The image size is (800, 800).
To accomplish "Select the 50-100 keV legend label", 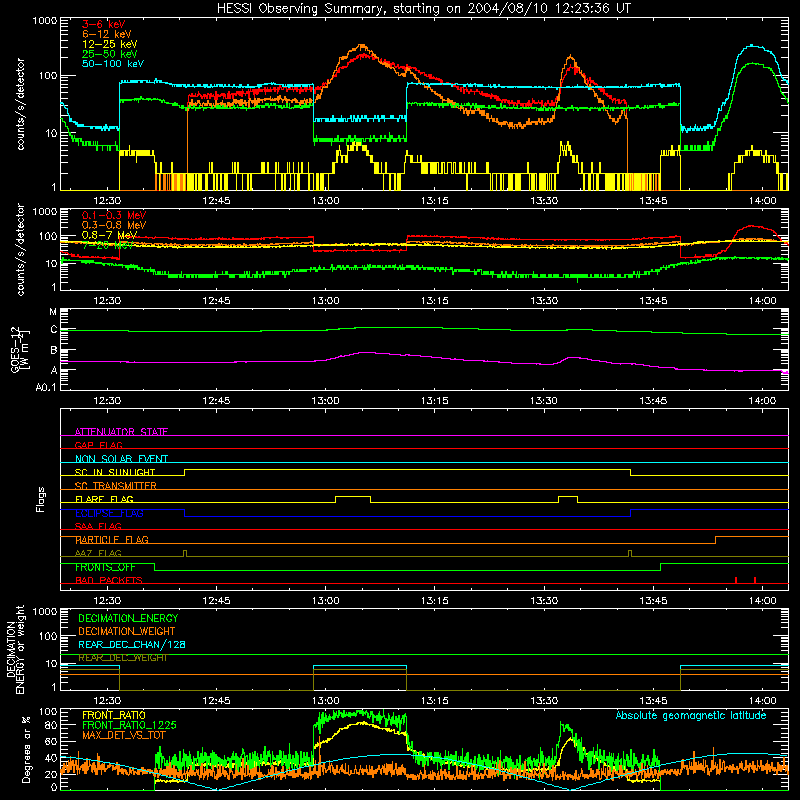I will (x=113, y=63).
